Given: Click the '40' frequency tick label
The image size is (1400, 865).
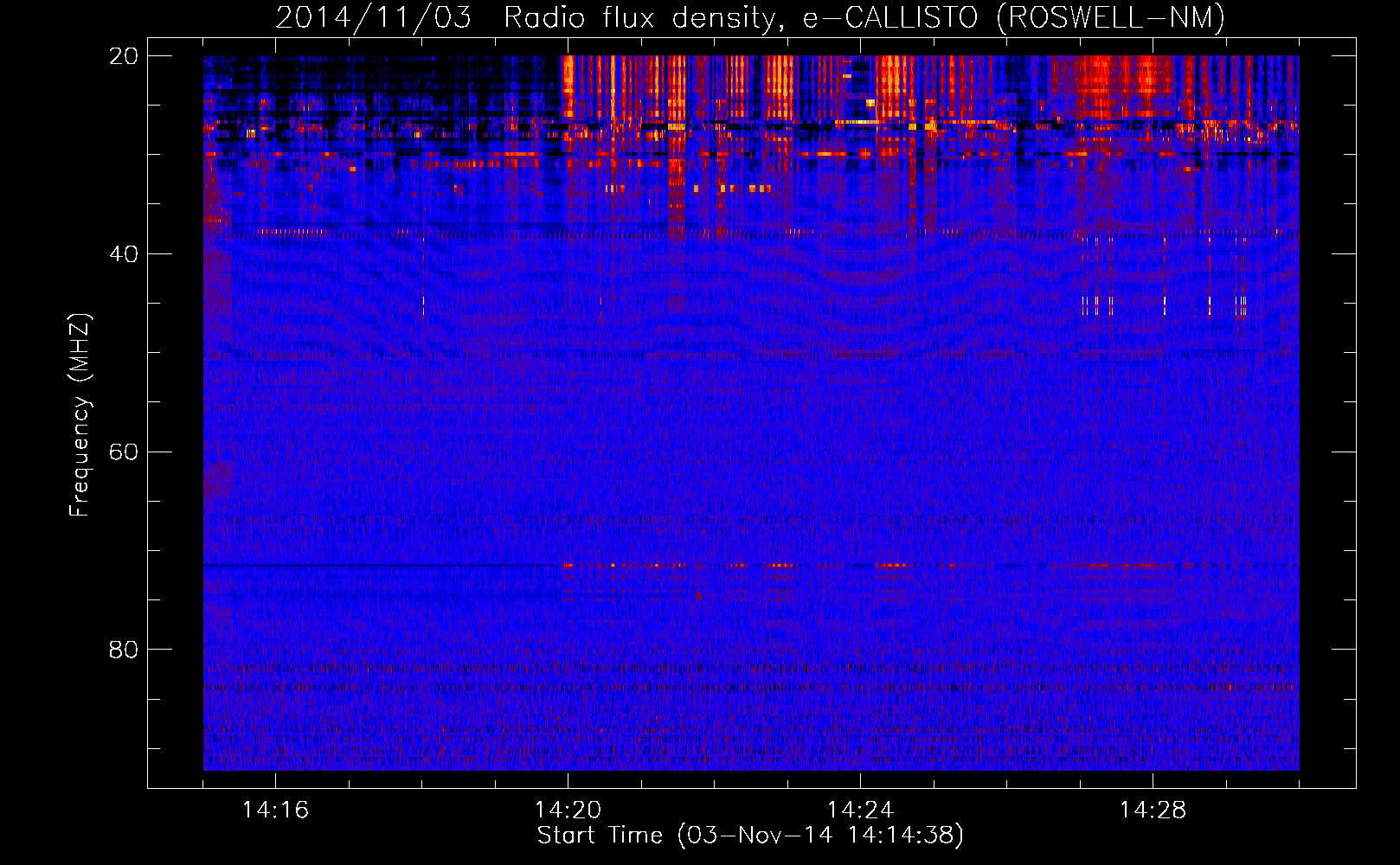Looking at the screenshot, I should (x=124, y=254).
